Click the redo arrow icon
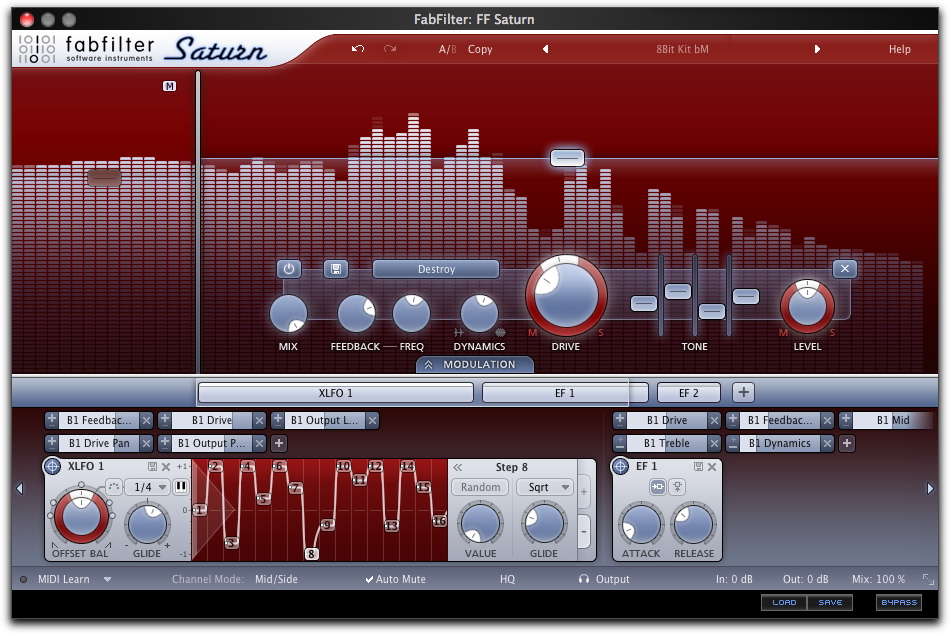Image resolution: width=950 pixels, height=634 pixels. click(390, 48)
